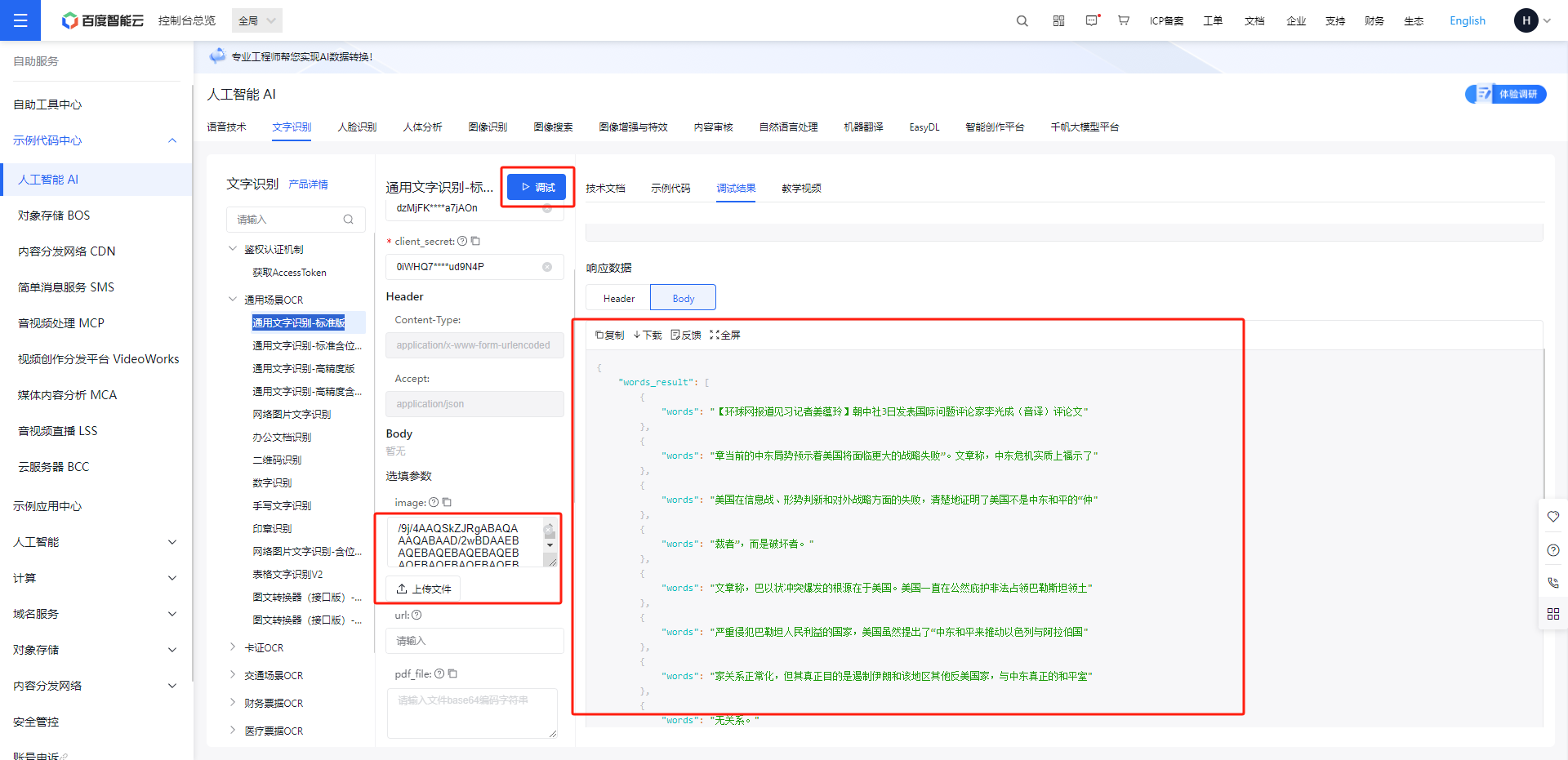Show the response Header tab
1568x760 pixels.
point(618,298)
